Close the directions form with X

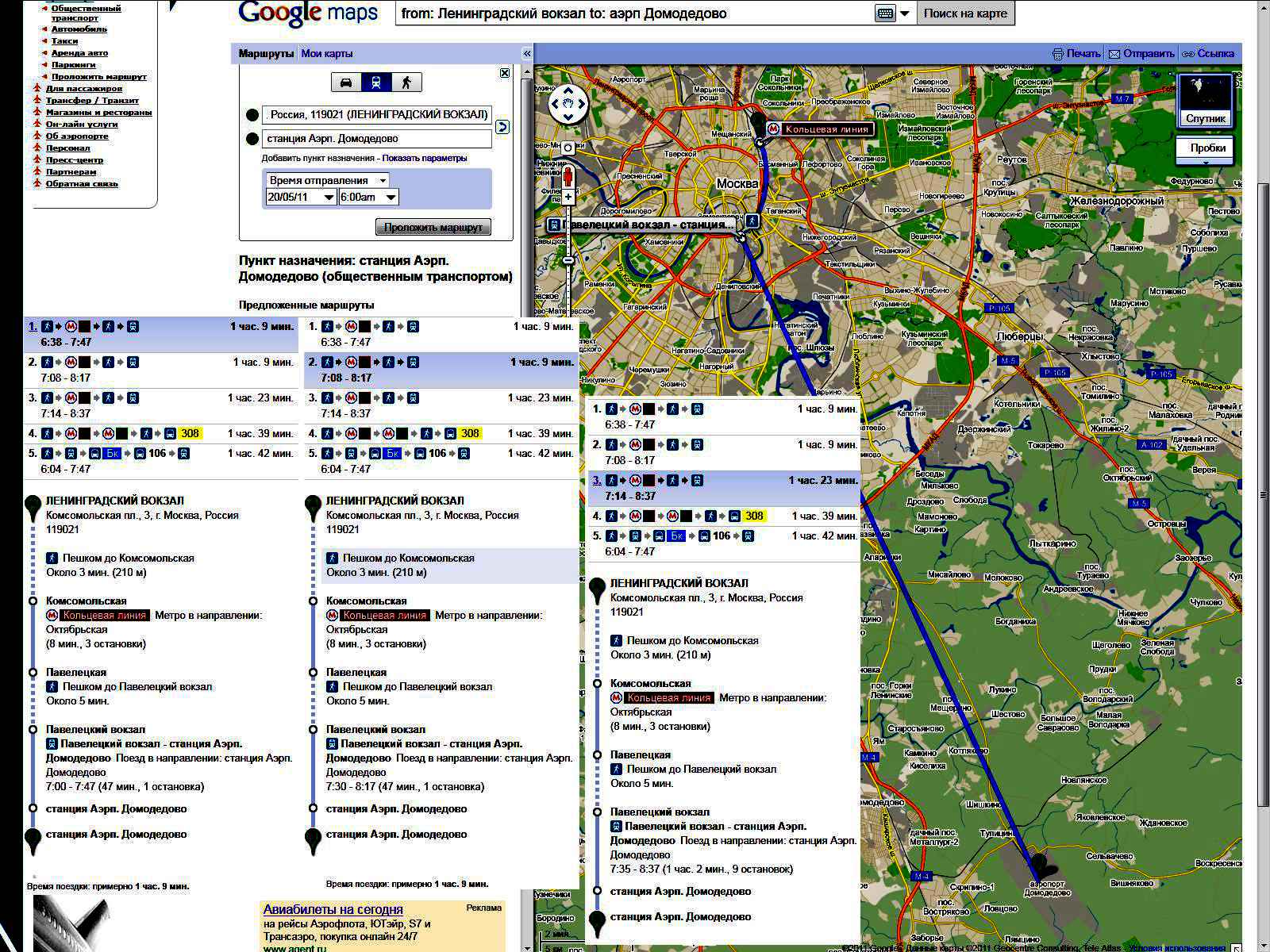[505, 73]
